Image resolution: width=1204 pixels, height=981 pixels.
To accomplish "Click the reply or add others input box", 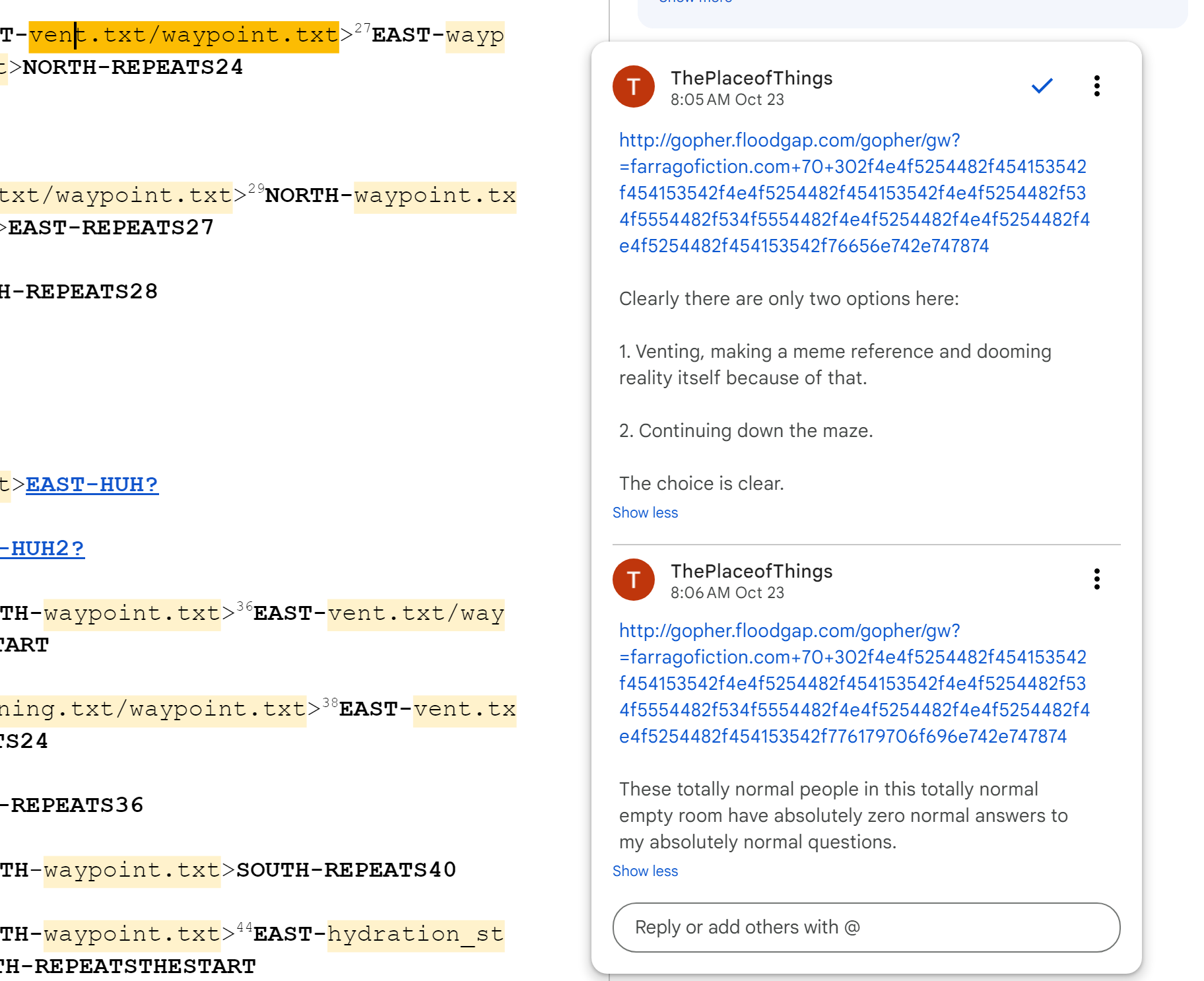I will click(866, 928).
